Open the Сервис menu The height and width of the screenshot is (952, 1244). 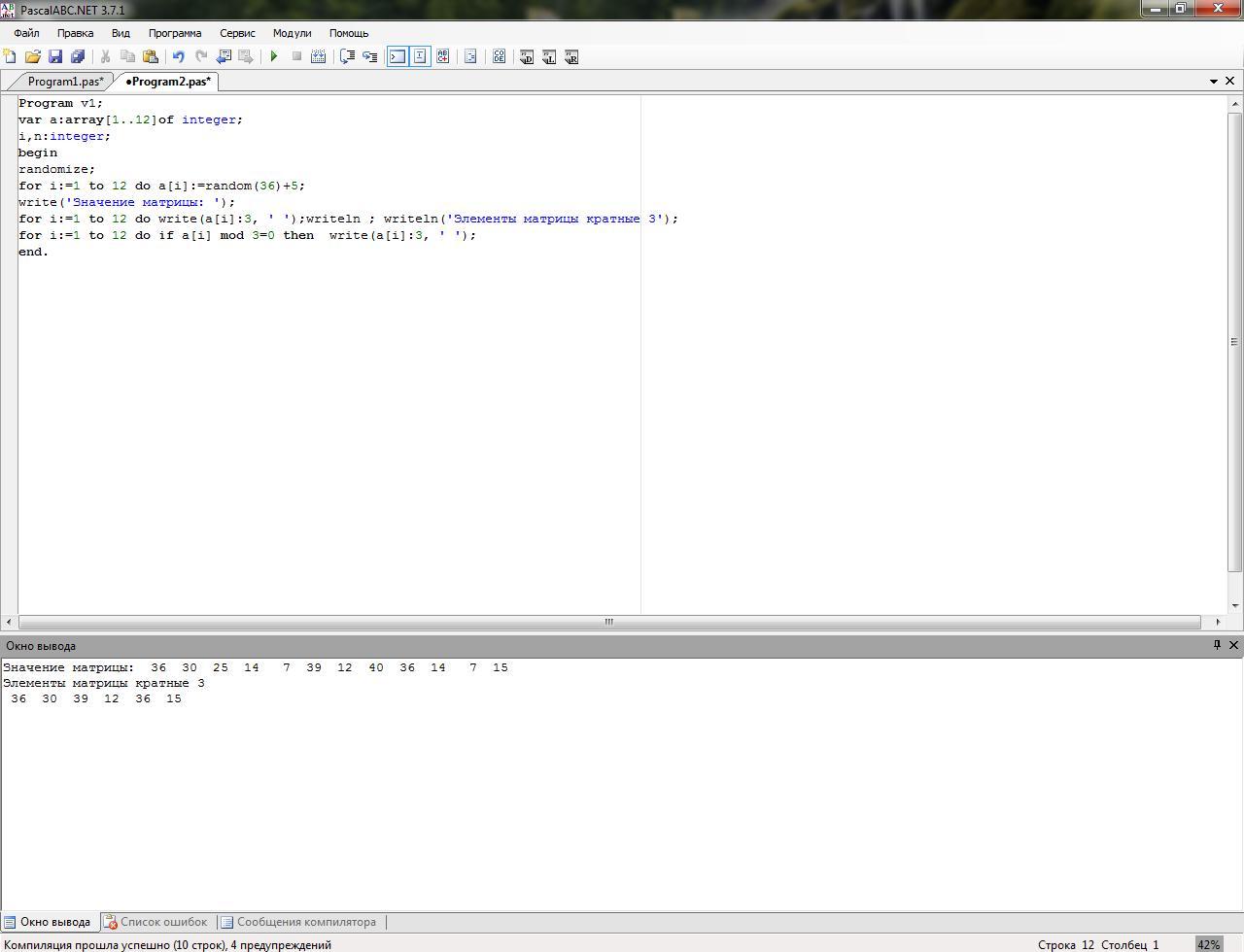point(237,33)
